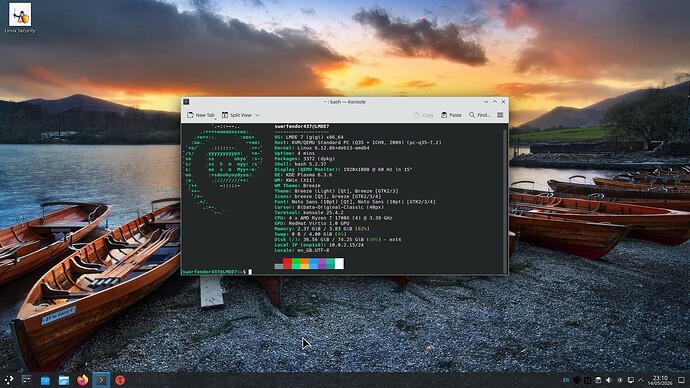Image resolution: width=690 pixels, height=388 pixels.
Task: Open the display/network tray icon
Action: pyautogui.click(x=631, y=380)
